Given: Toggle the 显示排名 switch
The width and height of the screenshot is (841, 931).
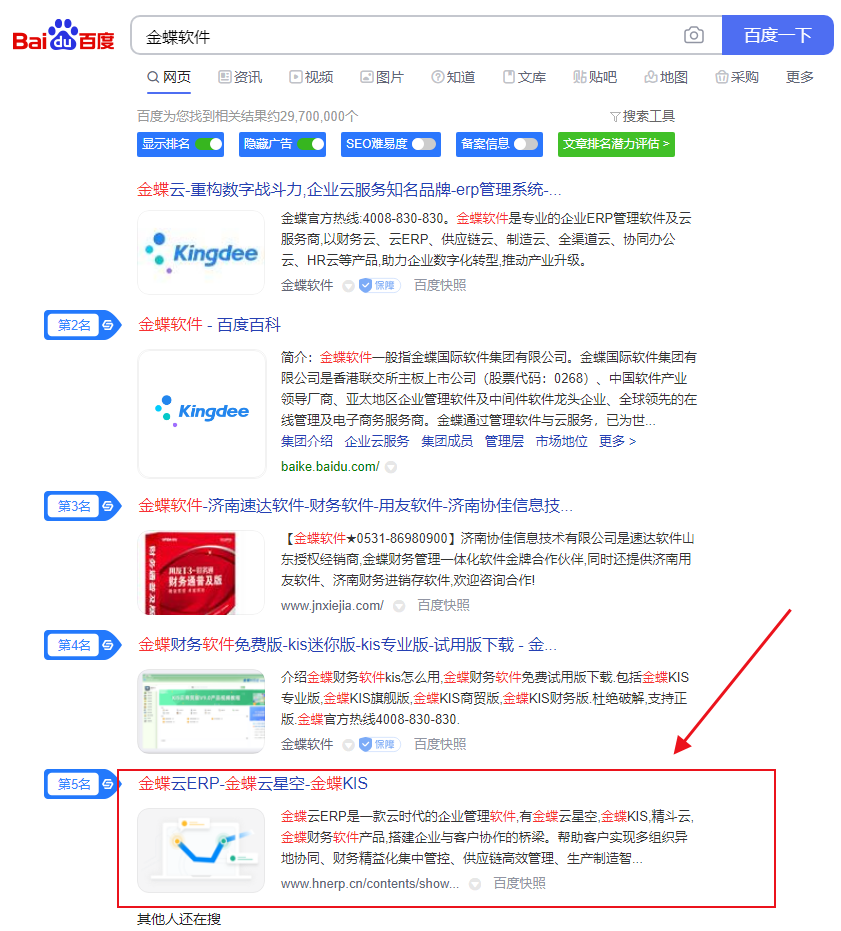Looking at the screenshot, I should click(208, 144).
